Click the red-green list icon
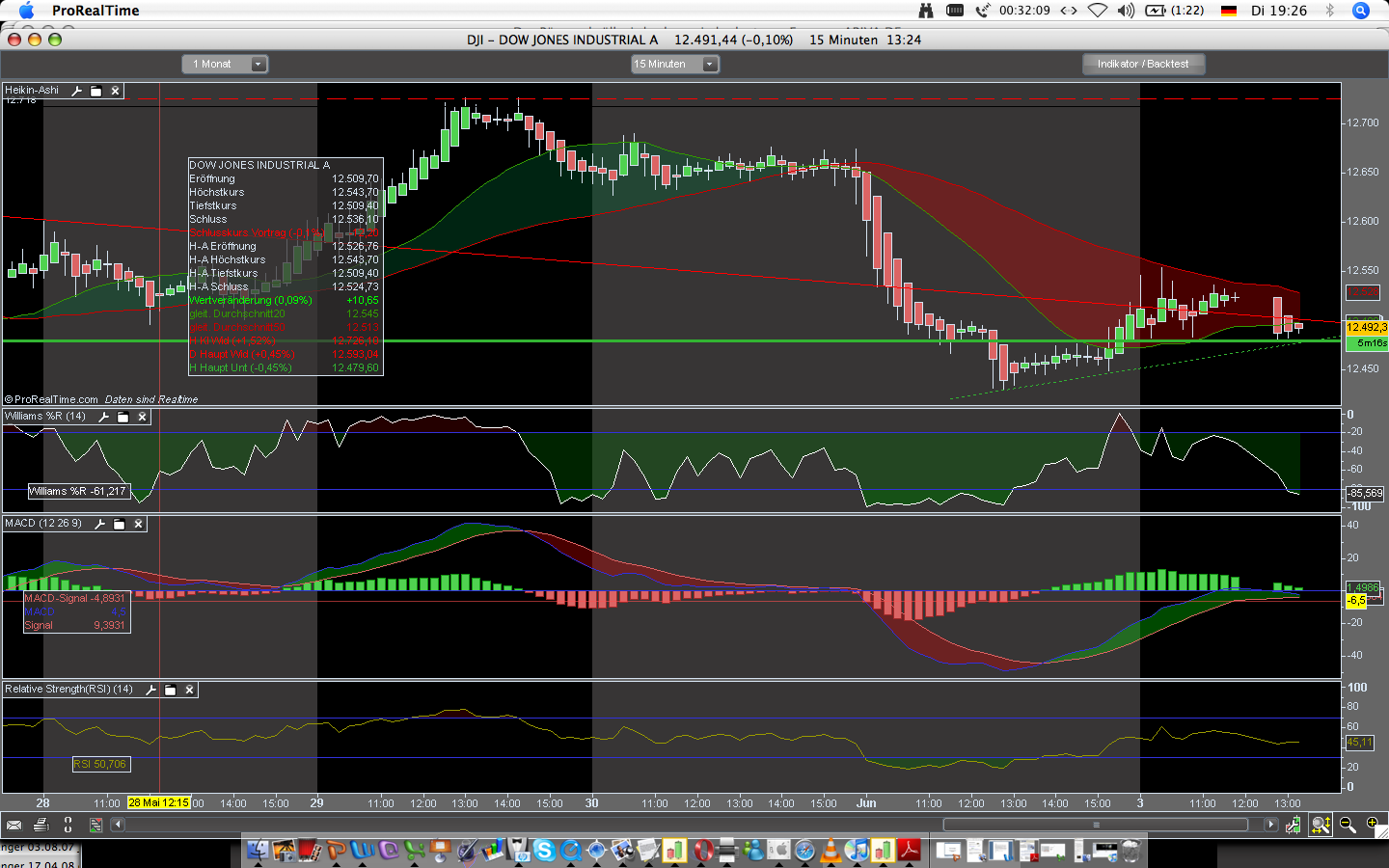Viewport: 1389px width, 868px height. coord(95,825)
